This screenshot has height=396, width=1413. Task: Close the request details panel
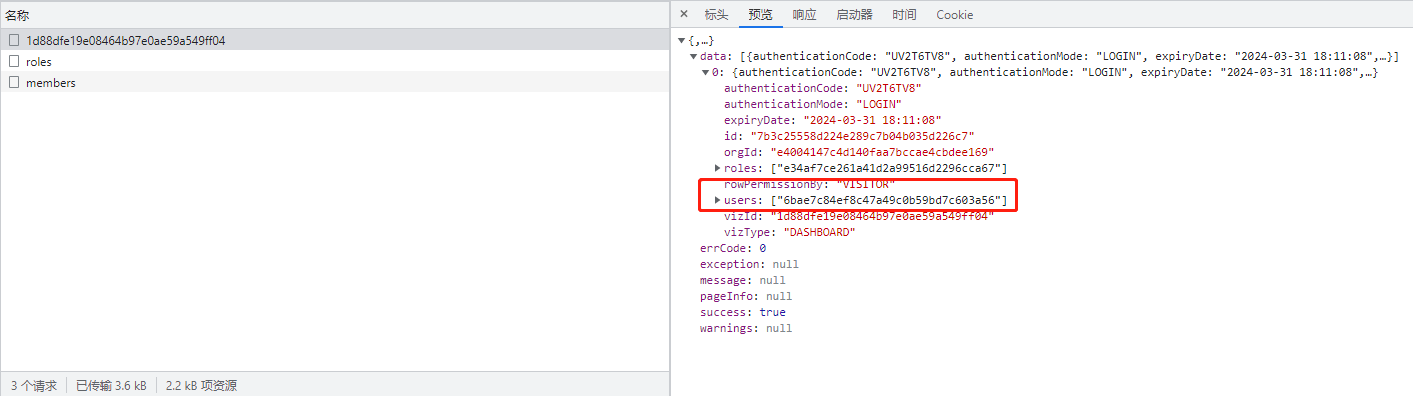[x=684, y=15]
